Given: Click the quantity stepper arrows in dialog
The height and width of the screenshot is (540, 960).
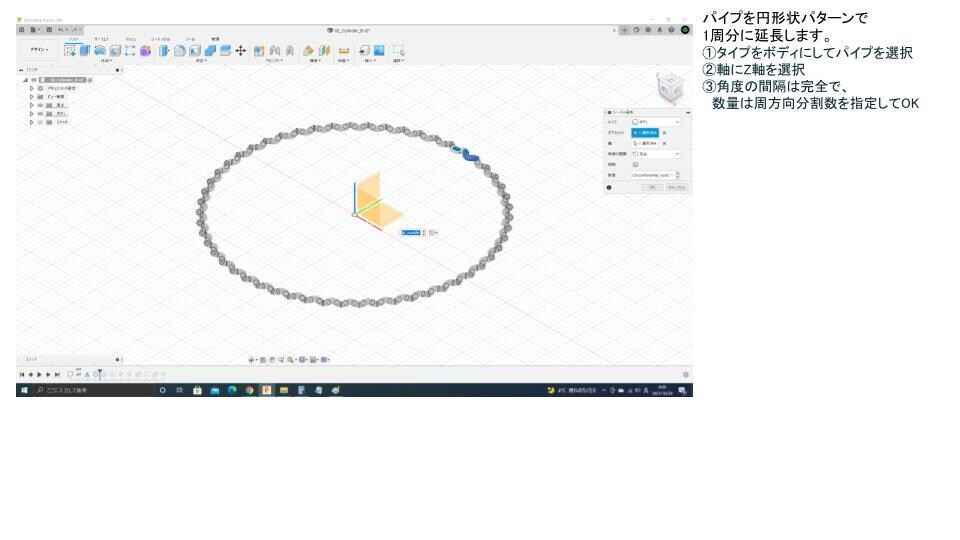Looking at the screenshot, I should click(678, 175).
